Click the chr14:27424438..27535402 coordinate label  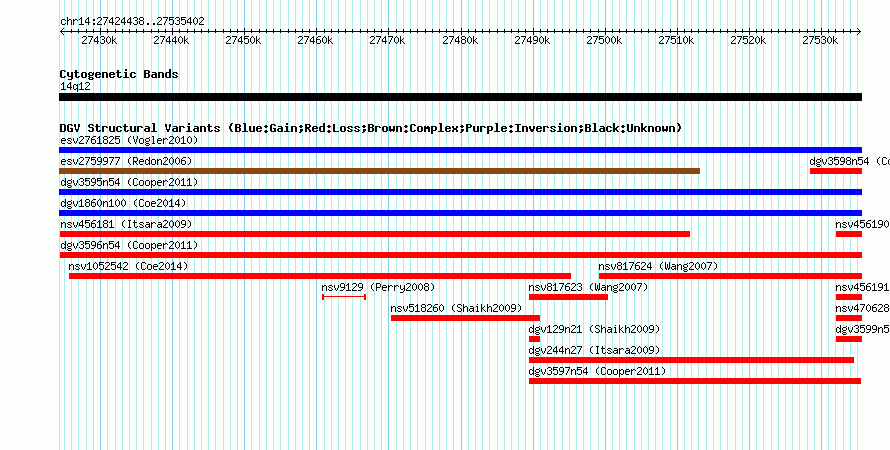tap(132, 22)
